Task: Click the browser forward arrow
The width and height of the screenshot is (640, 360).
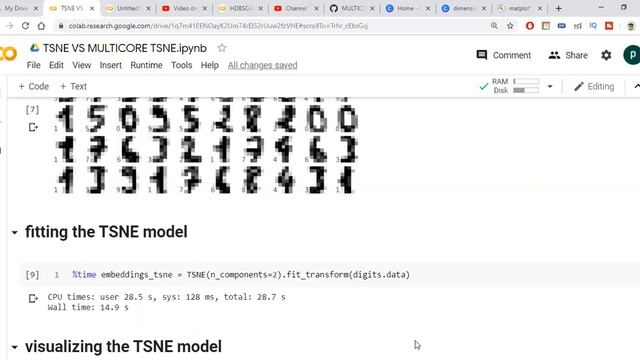Action: pyautogui.click(x=9, y=26)
